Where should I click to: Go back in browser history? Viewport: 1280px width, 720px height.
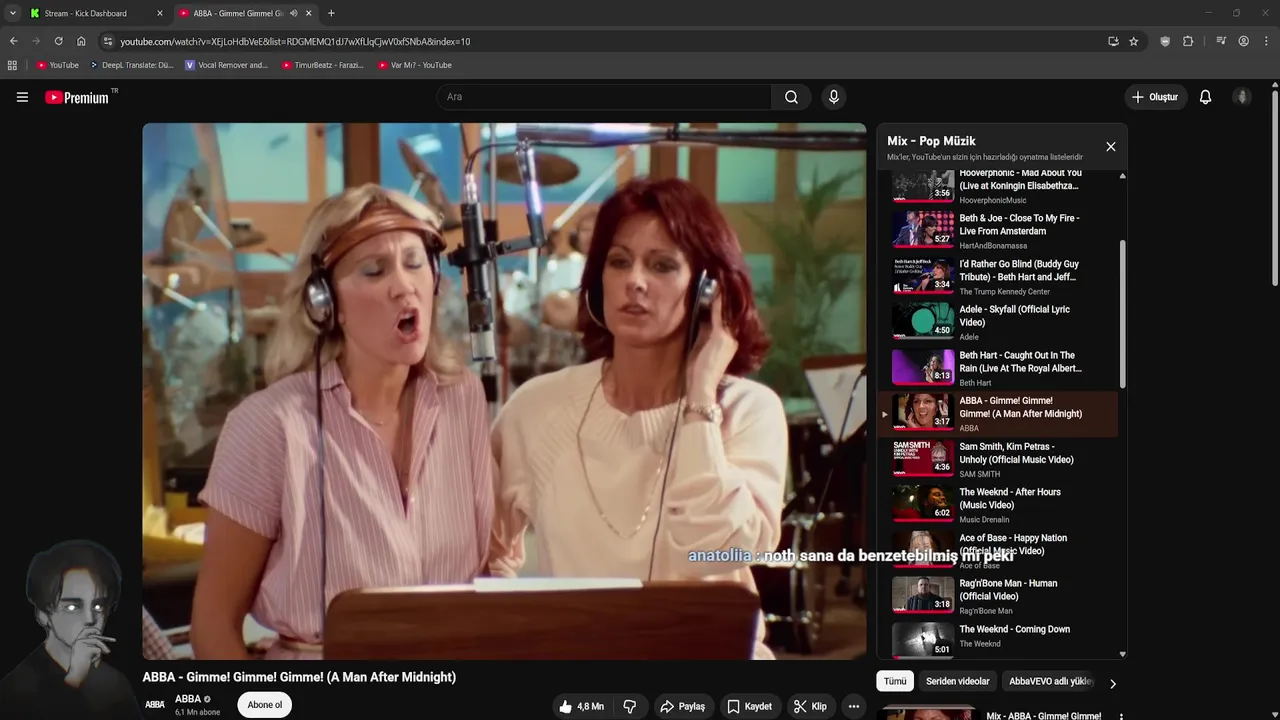coord(13,41)
